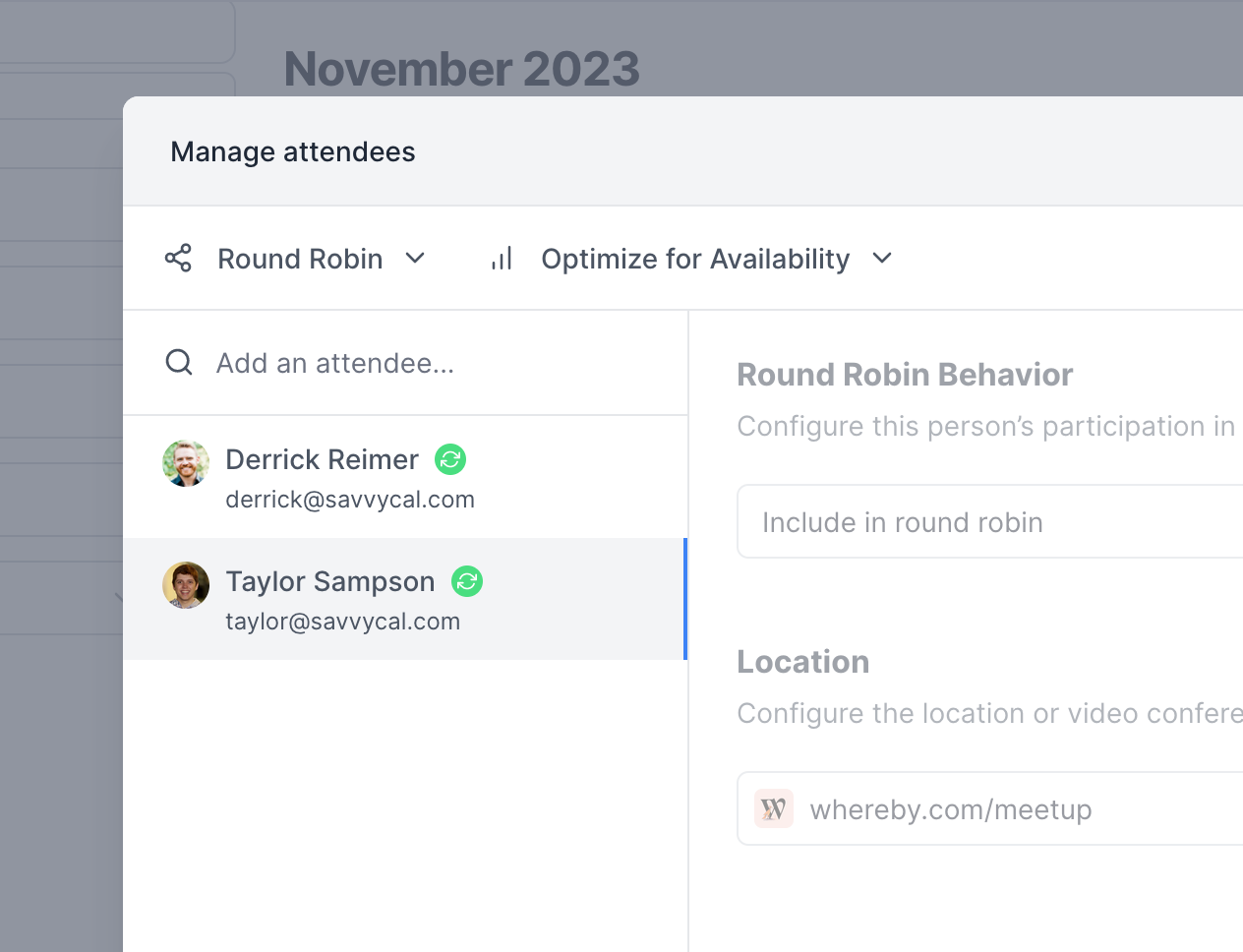Open the Round Robin scheduling mode dropdown
This screenshot has height=952, width=1243.
pos(320,258)
